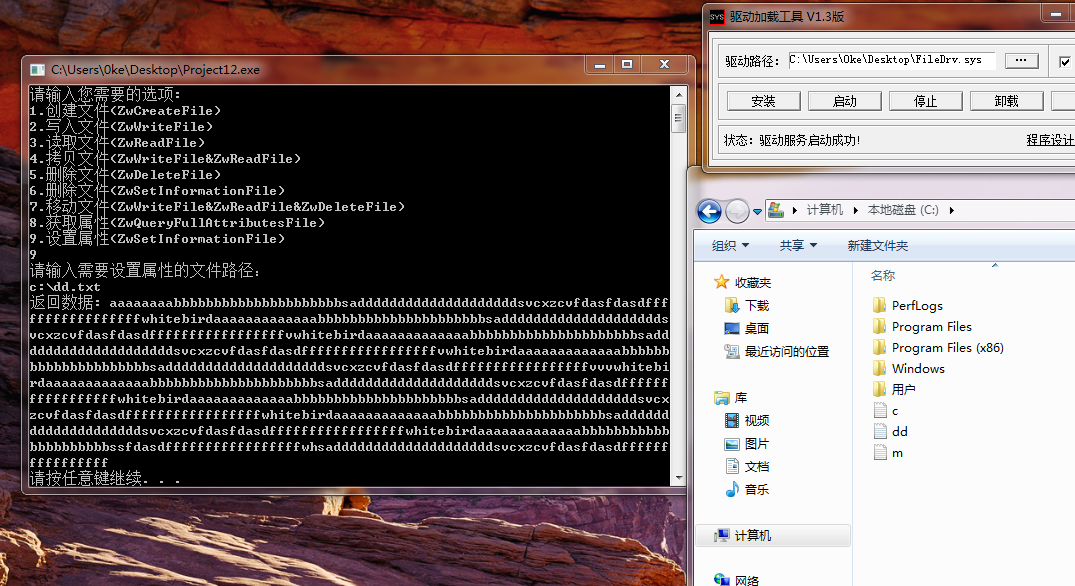1075x586 pixels.
Task: Click the Favorites star icon
Action: click(721, 282)
